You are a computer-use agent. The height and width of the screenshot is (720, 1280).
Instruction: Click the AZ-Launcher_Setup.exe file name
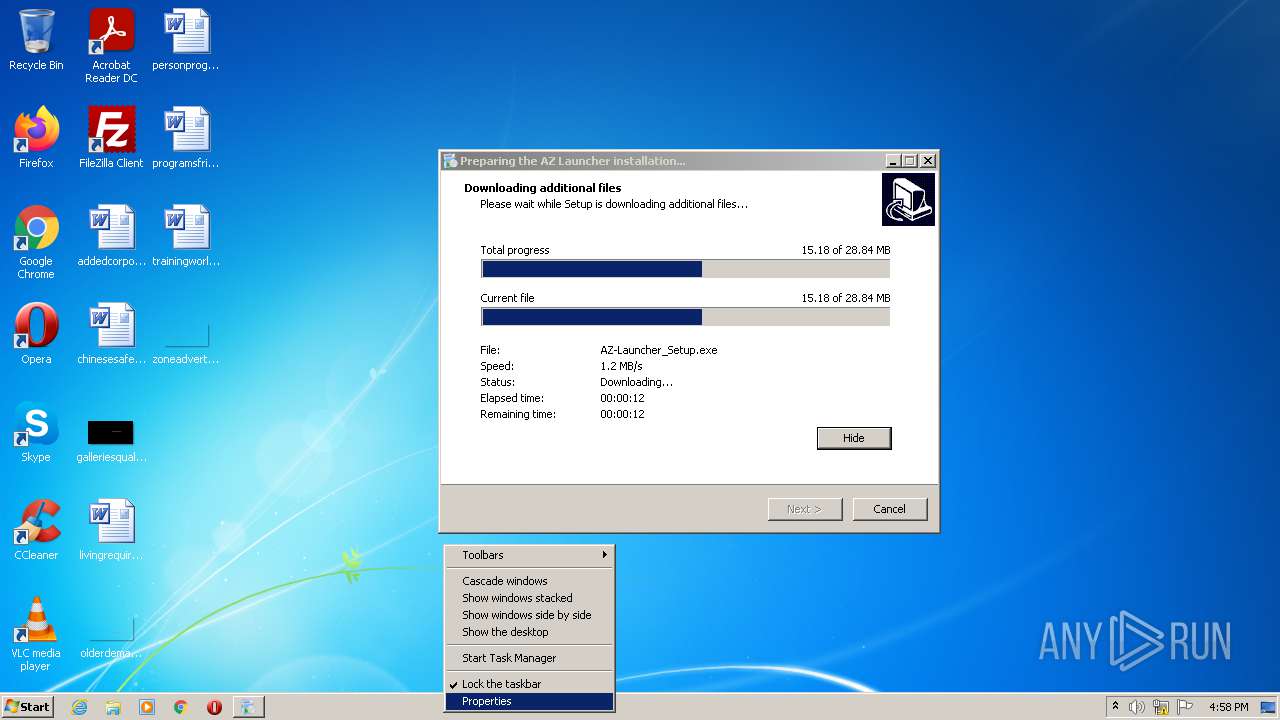pyautogui.click(x=659, y=350)
